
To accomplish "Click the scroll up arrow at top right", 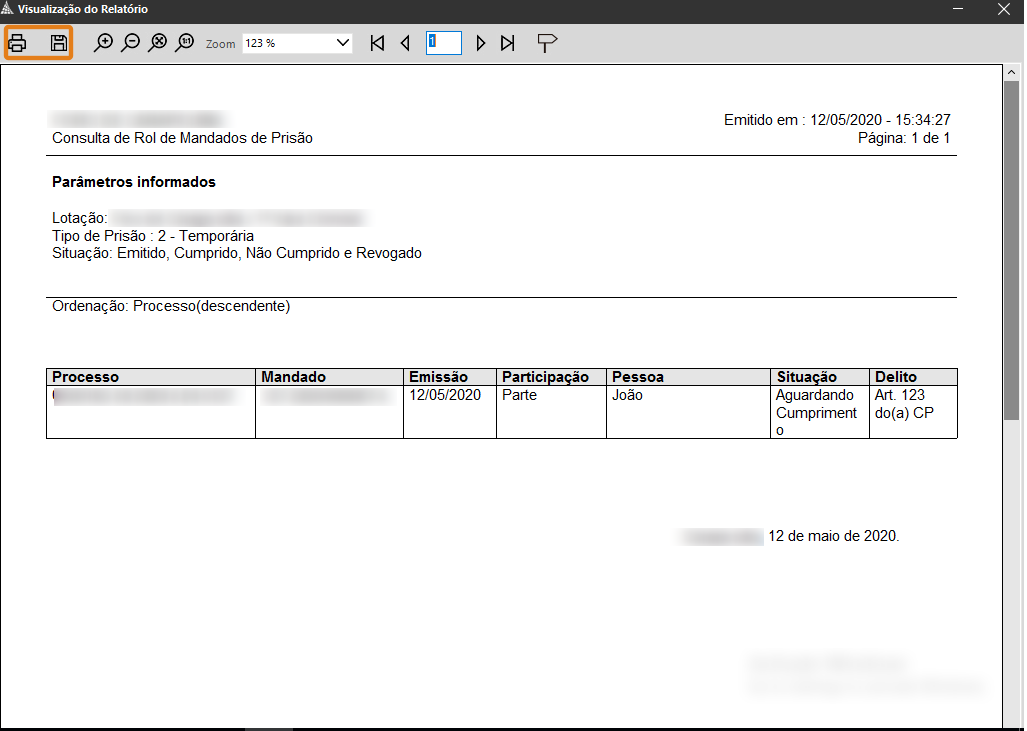I will point(1011,71).
